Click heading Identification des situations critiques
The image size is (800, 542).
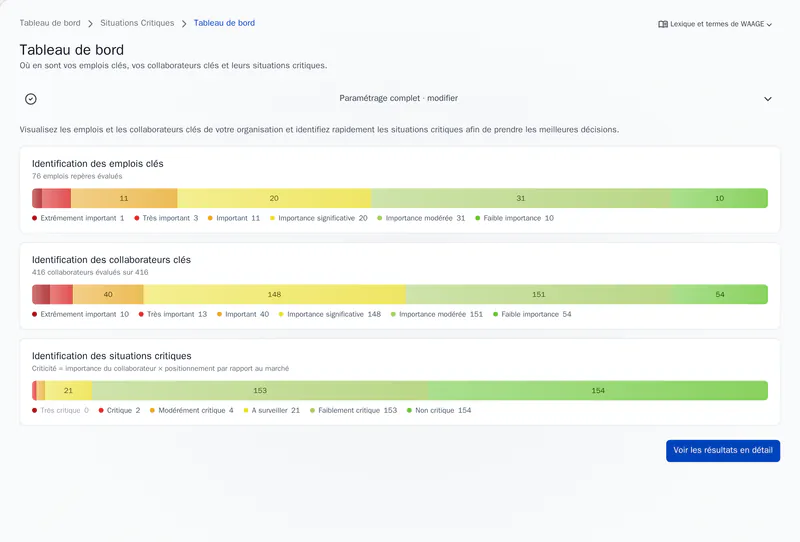(x=111, y=356)
